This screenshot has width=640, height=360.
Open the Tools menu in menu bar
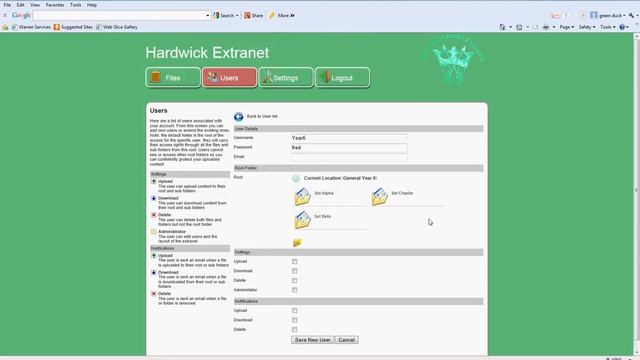pos(76,5)
